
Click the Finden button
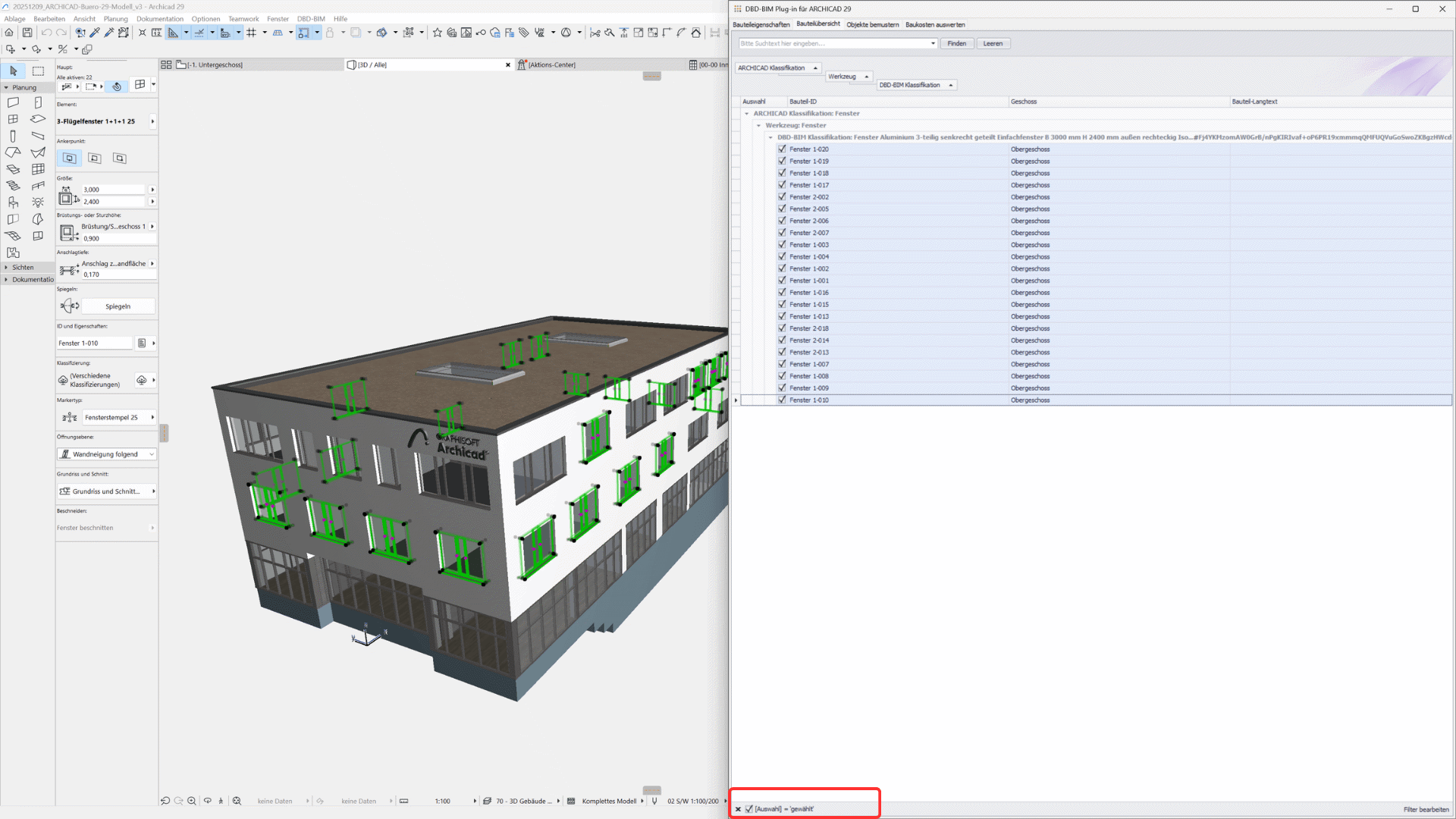coord(957,44)
